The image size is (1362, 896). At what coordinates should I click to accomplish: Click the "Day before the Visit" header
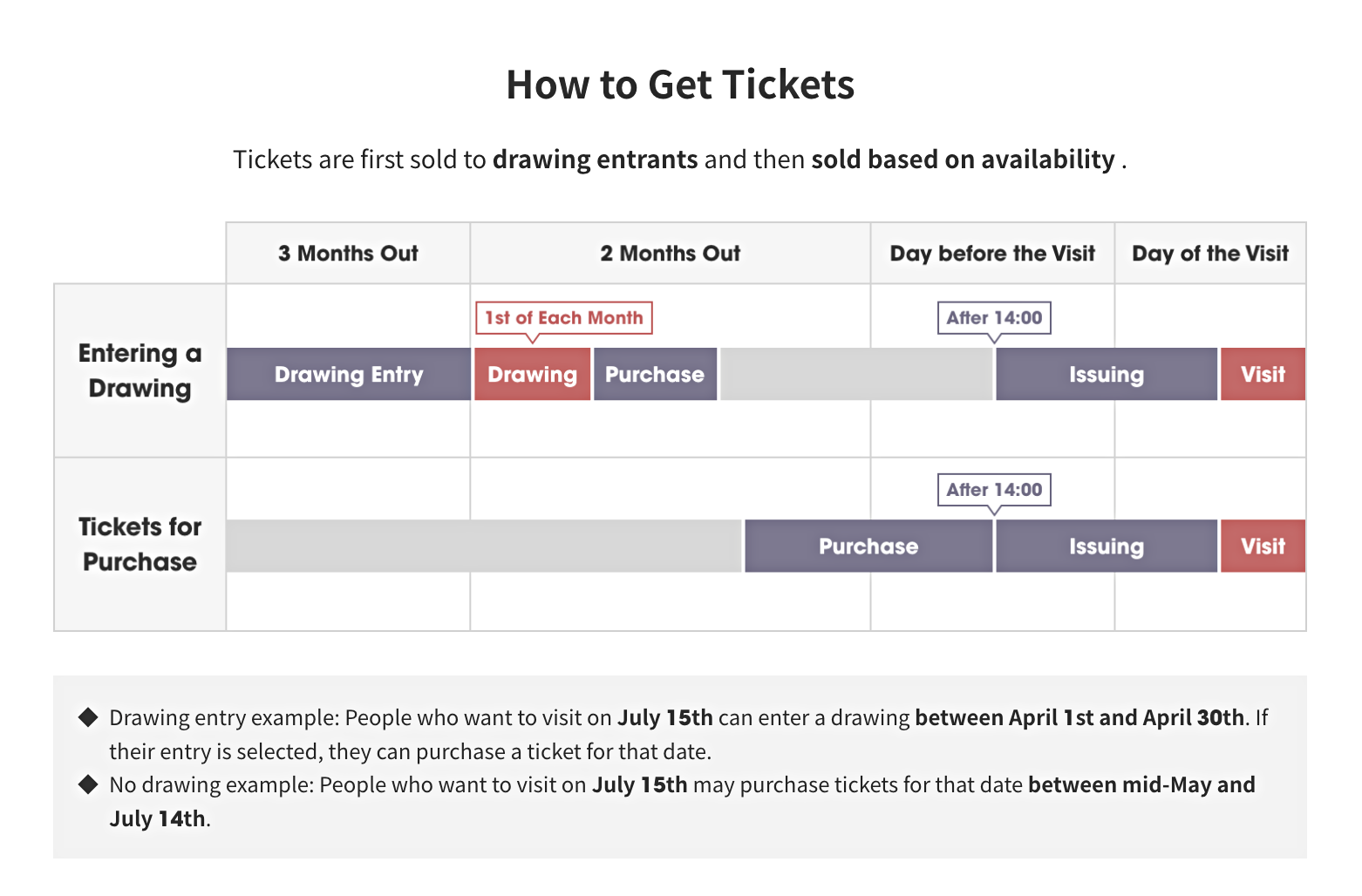(x=992, y=254)
